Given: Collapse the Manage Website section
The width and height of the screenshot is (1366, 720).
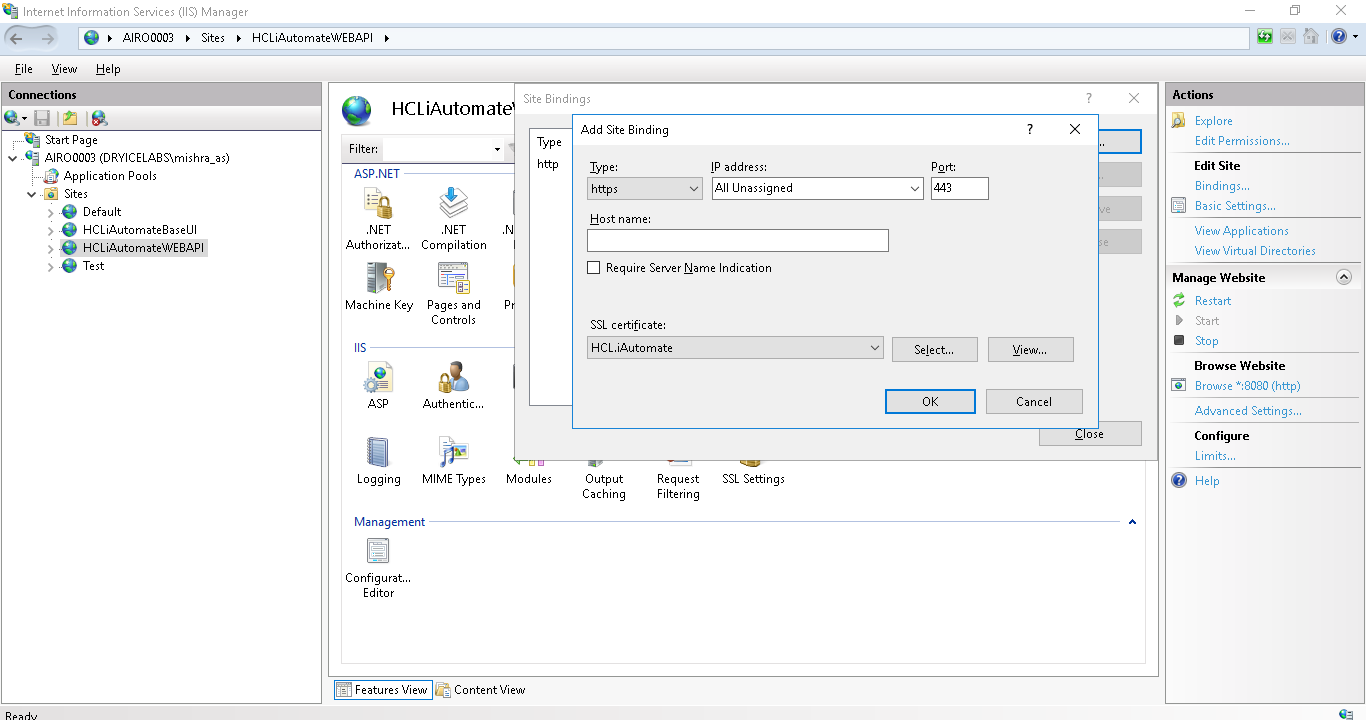Looking at the screenshot, I should click(x=1344, y=278).
